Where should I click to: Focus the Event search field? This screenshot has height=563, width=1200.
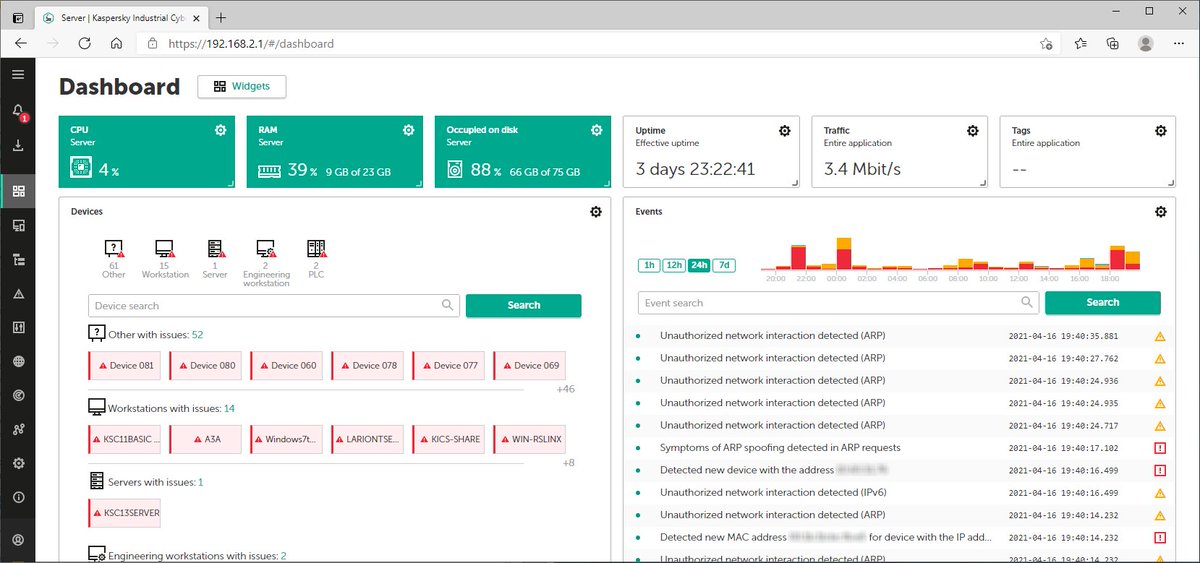838,302
